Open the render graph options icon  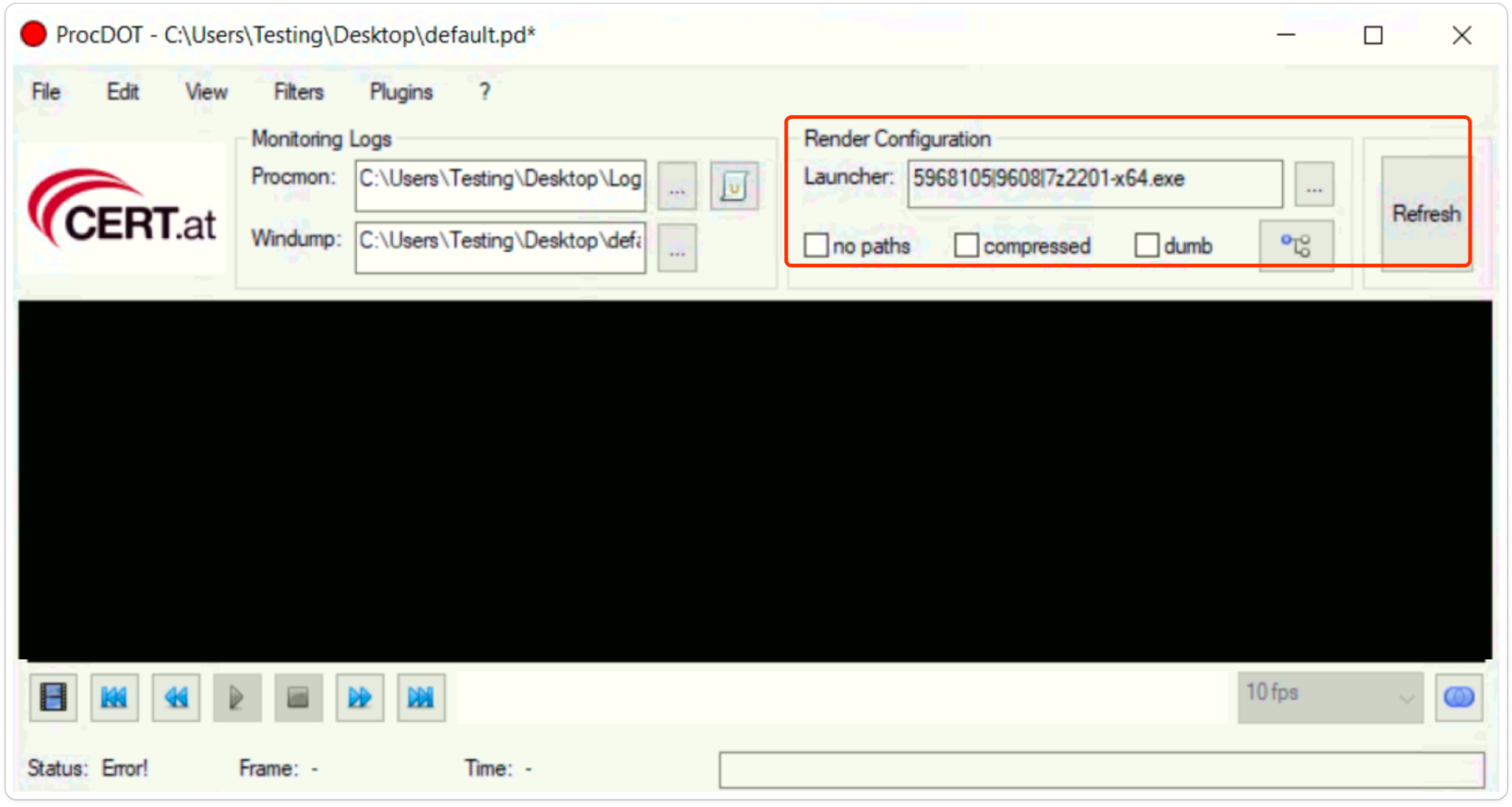pos(1295,245)
